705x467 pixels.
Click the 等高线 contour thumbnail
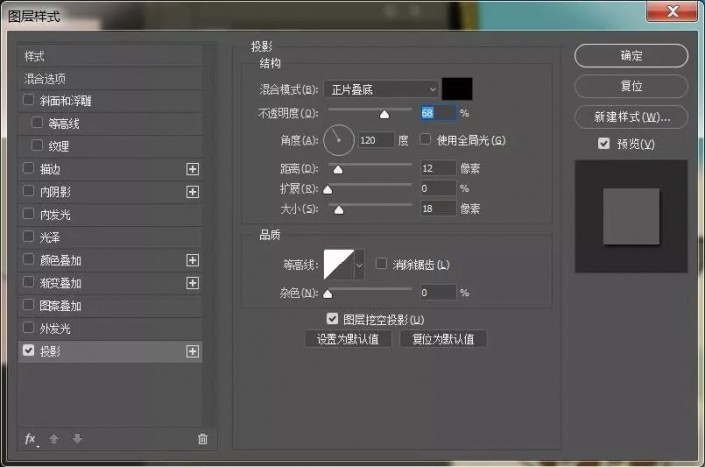point(339,265)
